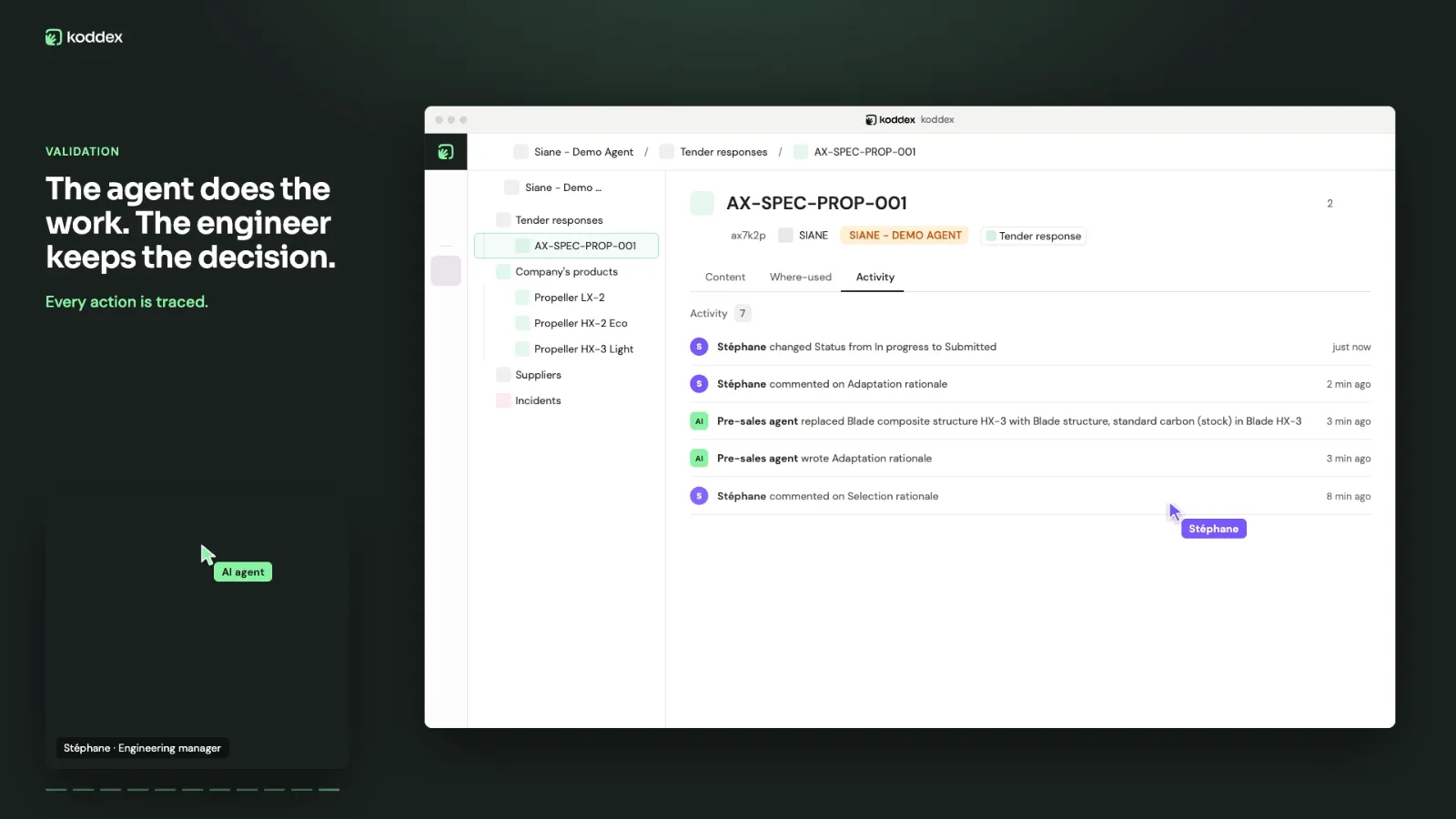Click the Activity count badge 7
The width and height of the screenshot is (1456, 819).
click(x=743, y=314)
